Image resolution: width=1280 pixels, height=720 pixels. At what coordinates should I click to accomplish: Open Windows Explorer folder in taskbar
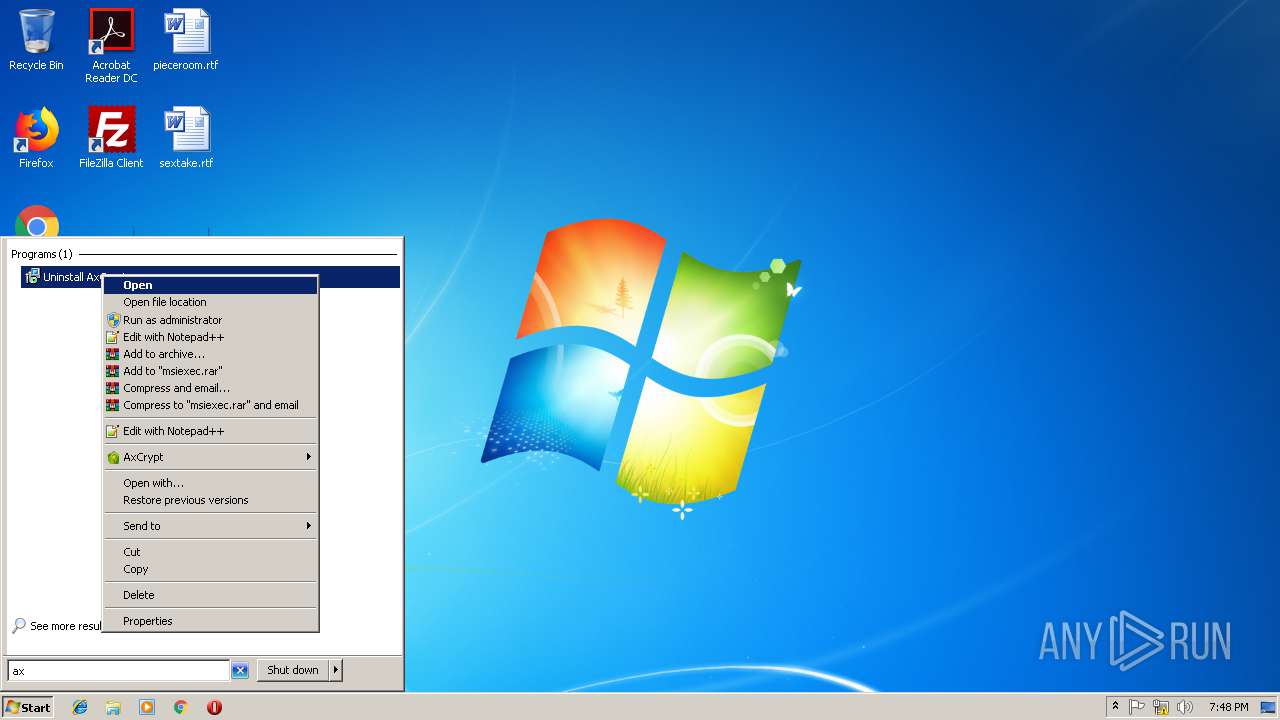[x=113, y=707]
